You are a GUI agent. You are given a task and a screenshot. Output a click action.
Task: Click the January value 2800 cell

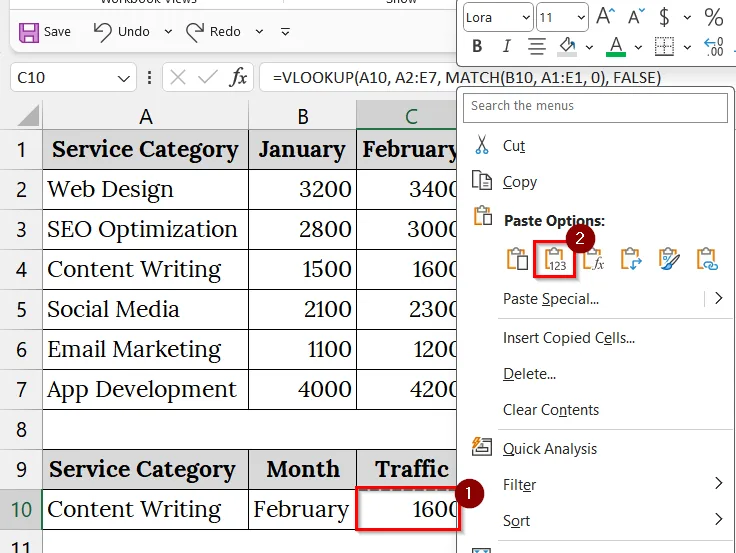[x=302, y=230]
